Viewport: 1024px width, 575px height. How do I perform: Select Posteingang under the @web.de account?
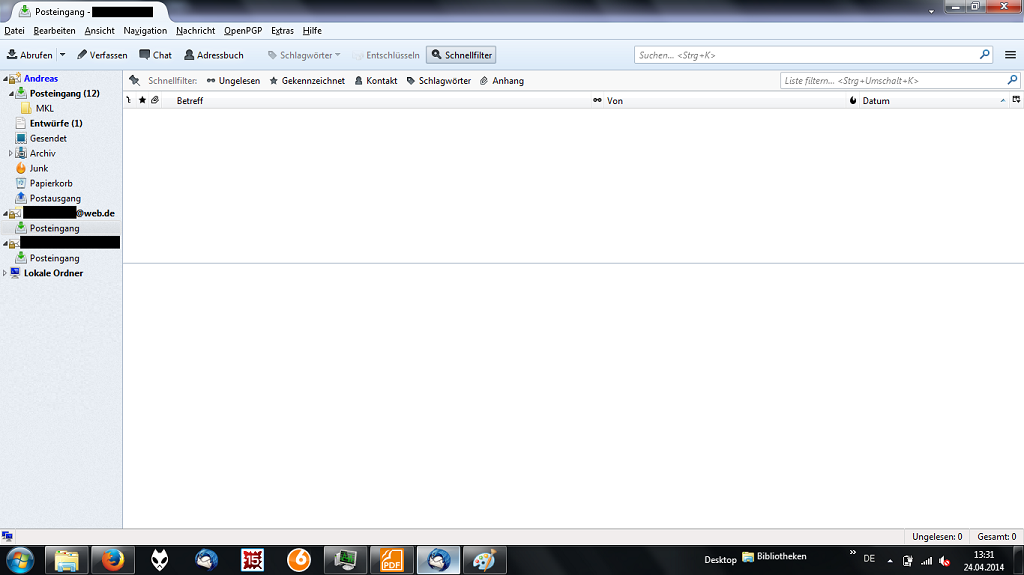coord(54,228)
